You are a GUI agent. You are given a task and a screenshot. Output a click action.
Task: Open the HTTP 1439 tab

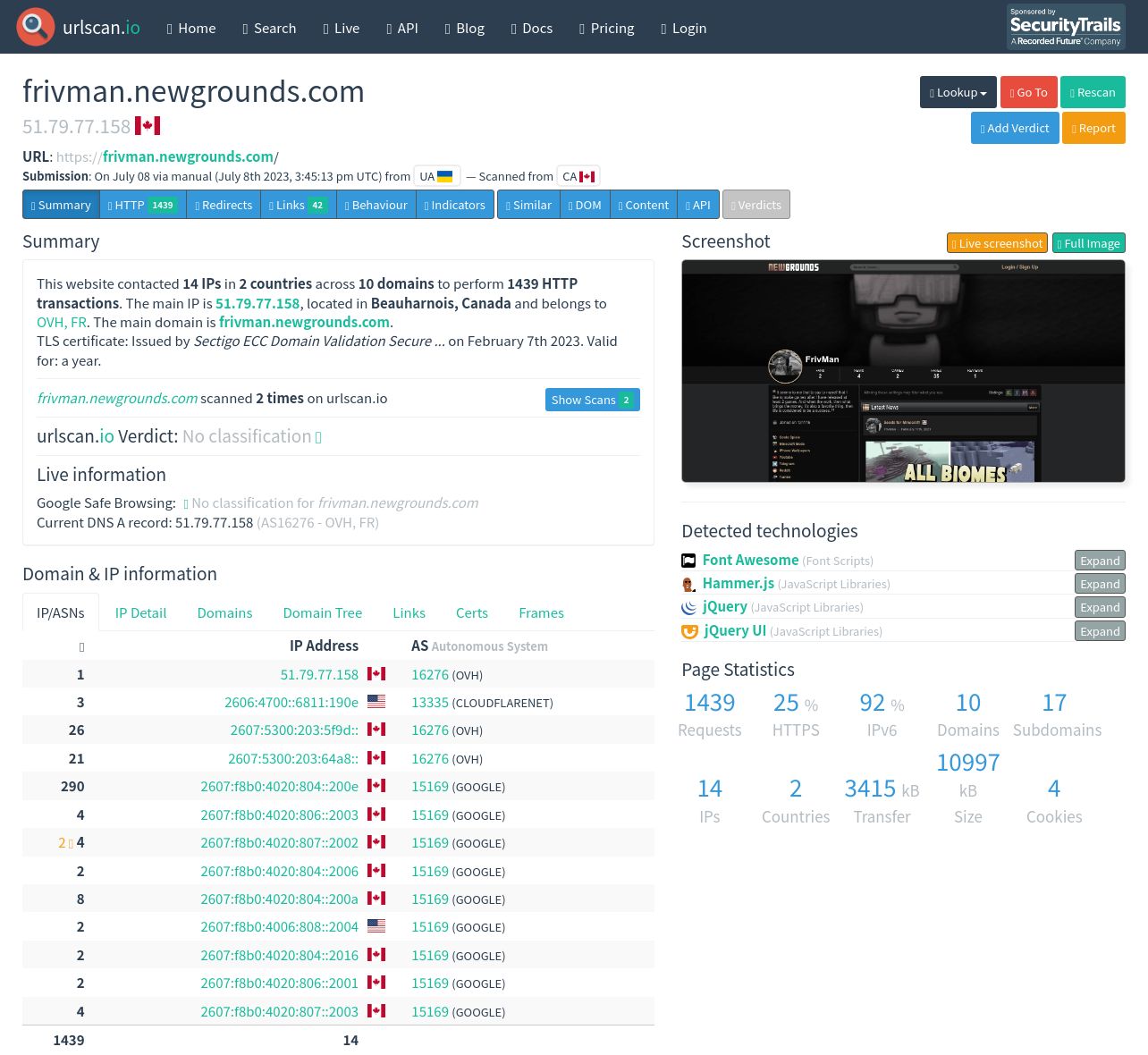(x=143, y=205)
